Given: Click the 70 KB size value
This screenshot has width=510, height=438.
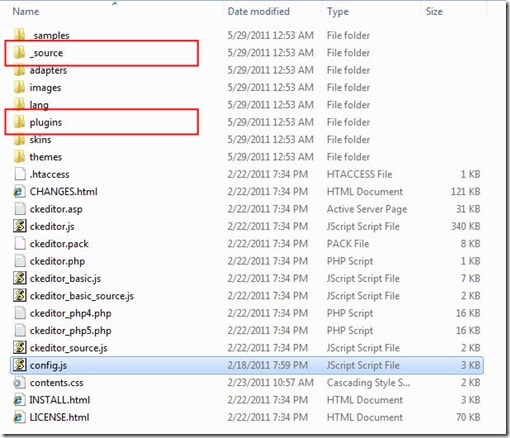Looking at the screenshot, I should tap(468, 417).
